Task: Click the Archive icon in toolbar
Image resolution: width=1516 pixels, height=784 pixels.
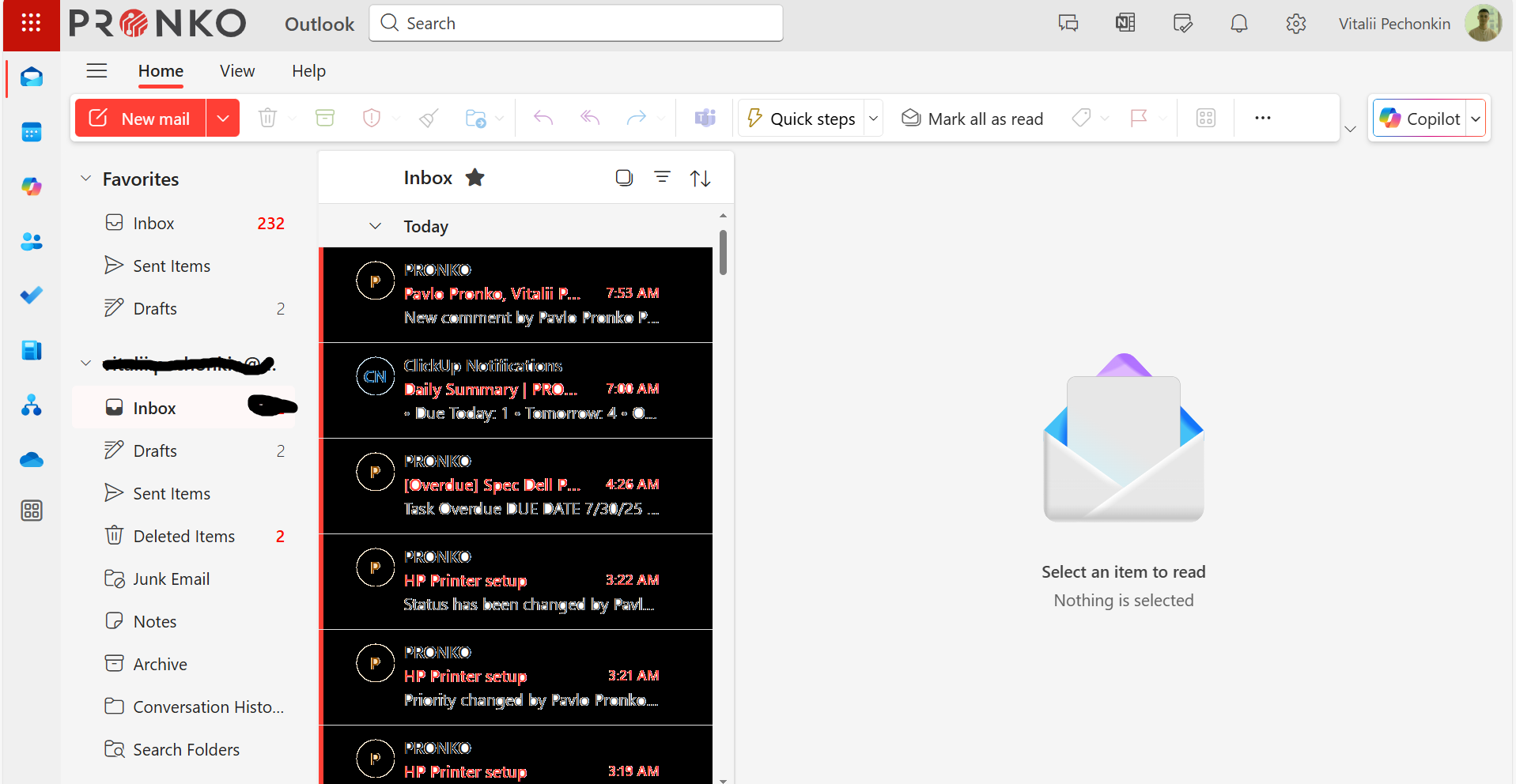Action: tap(325, 119)
